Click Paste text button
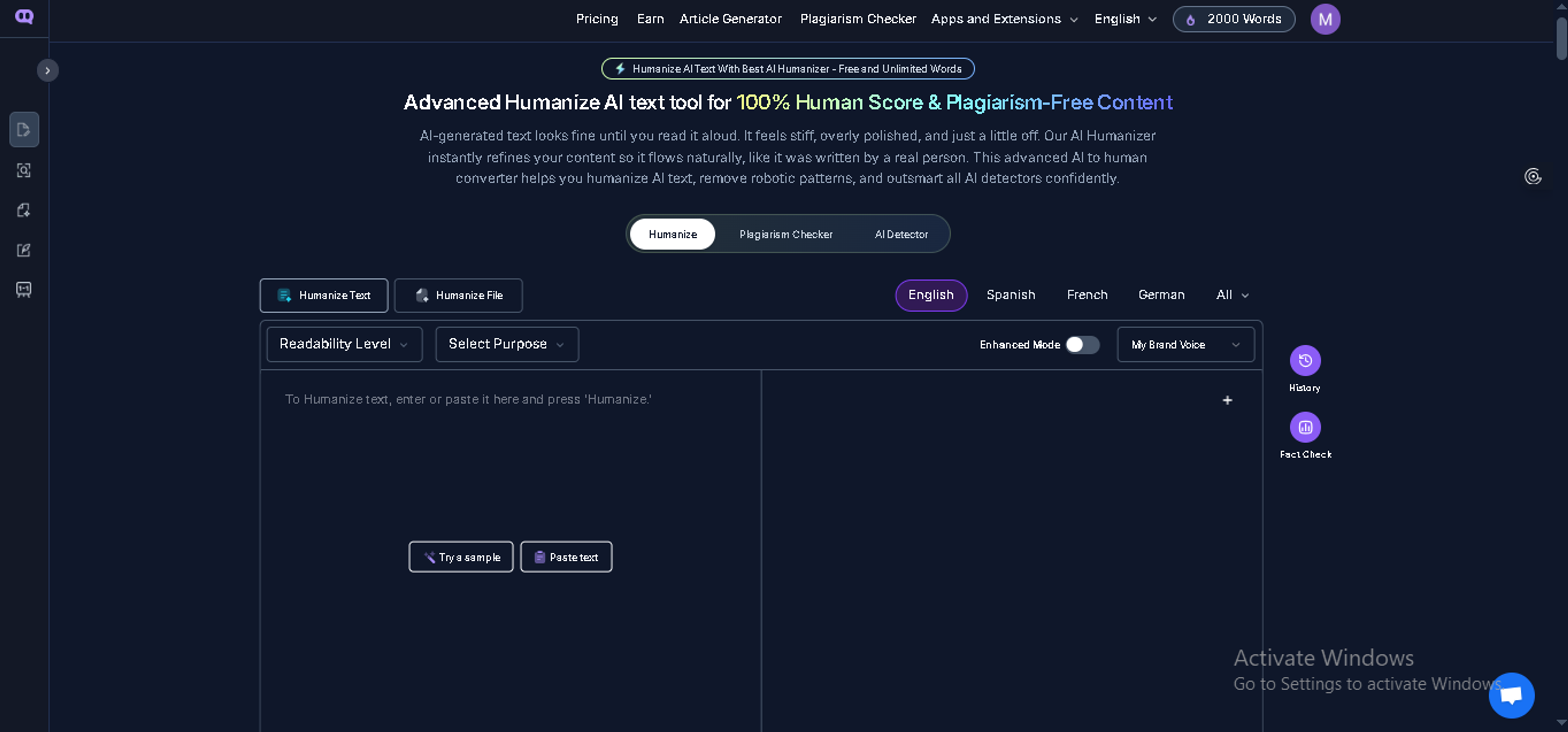This screenshot has height=732, width=1568. click(566, 557)
